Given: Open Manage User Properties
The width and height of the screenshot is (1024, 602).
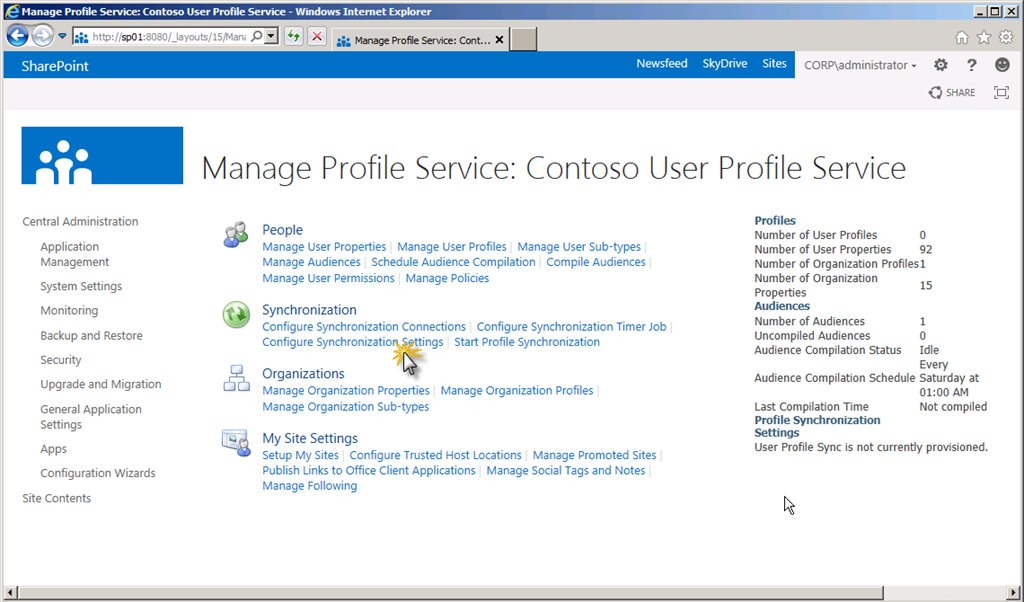Looking at the screenshot, I should [x=324, y=247].
